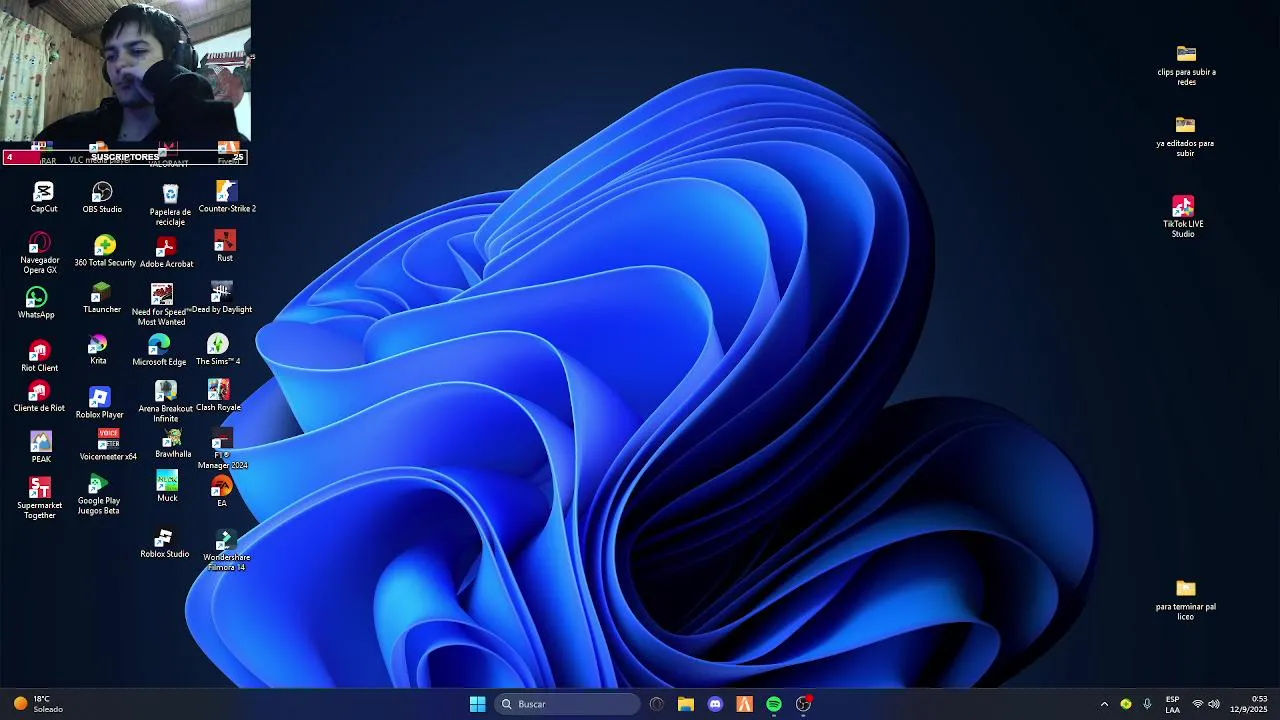Select the PEAK game icon
Viewport: 1280px width, 720px height.
pos(41,447)
